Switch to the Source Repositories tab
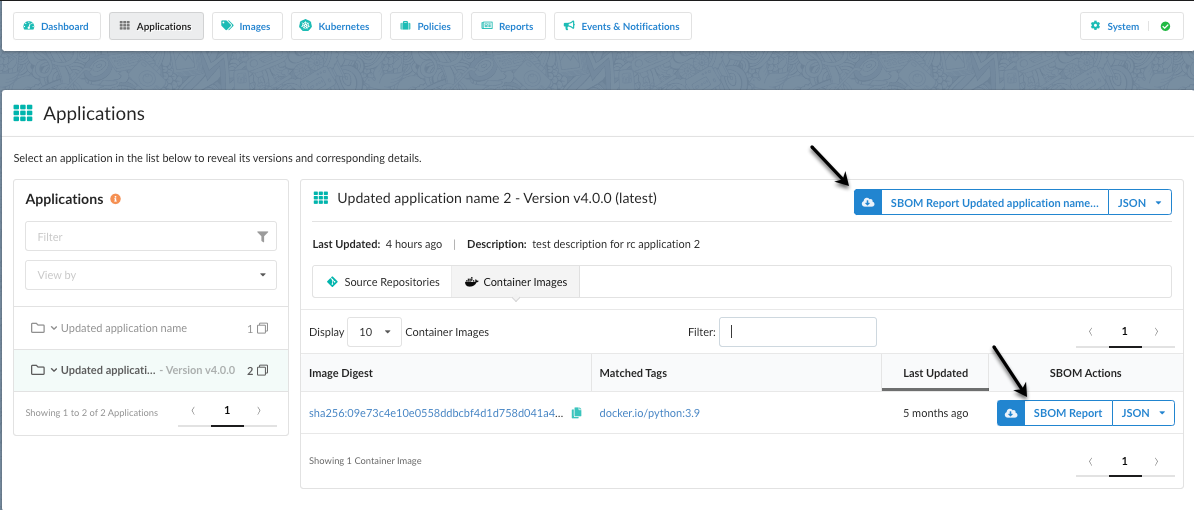This screenshot has width=1194, height=510. [x=382, y=282]
